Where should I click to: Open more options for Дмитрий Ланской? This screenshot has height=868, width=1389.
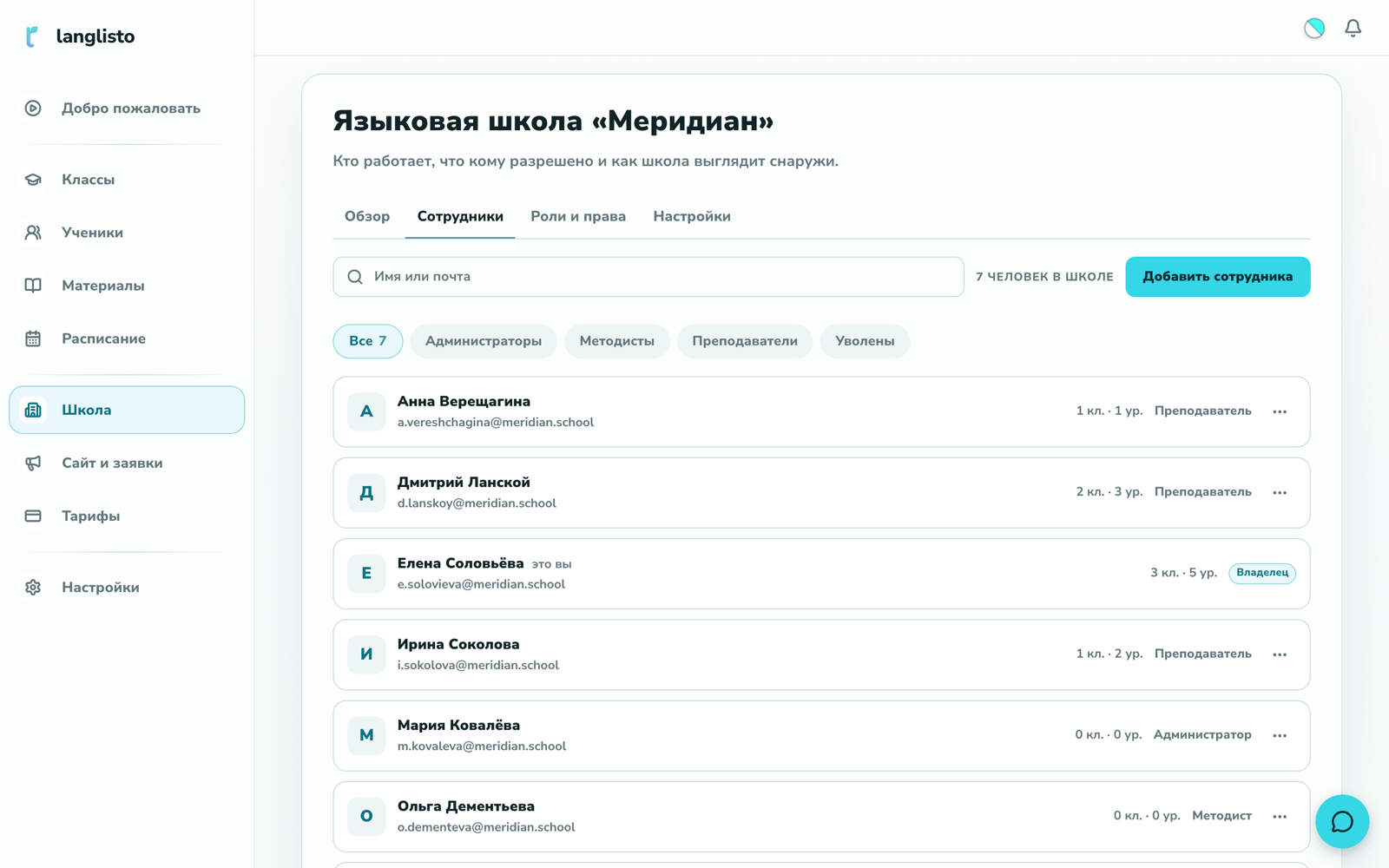point(1280,492)
